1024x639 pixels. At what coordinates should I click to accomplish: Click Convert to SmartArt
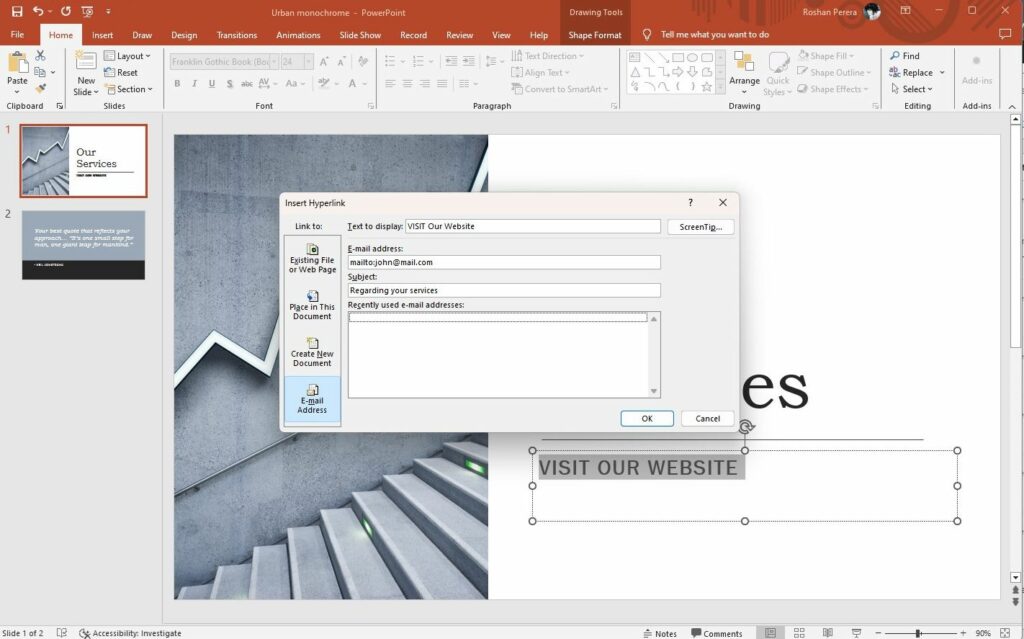pyautogui.click(x=560, y=88)
